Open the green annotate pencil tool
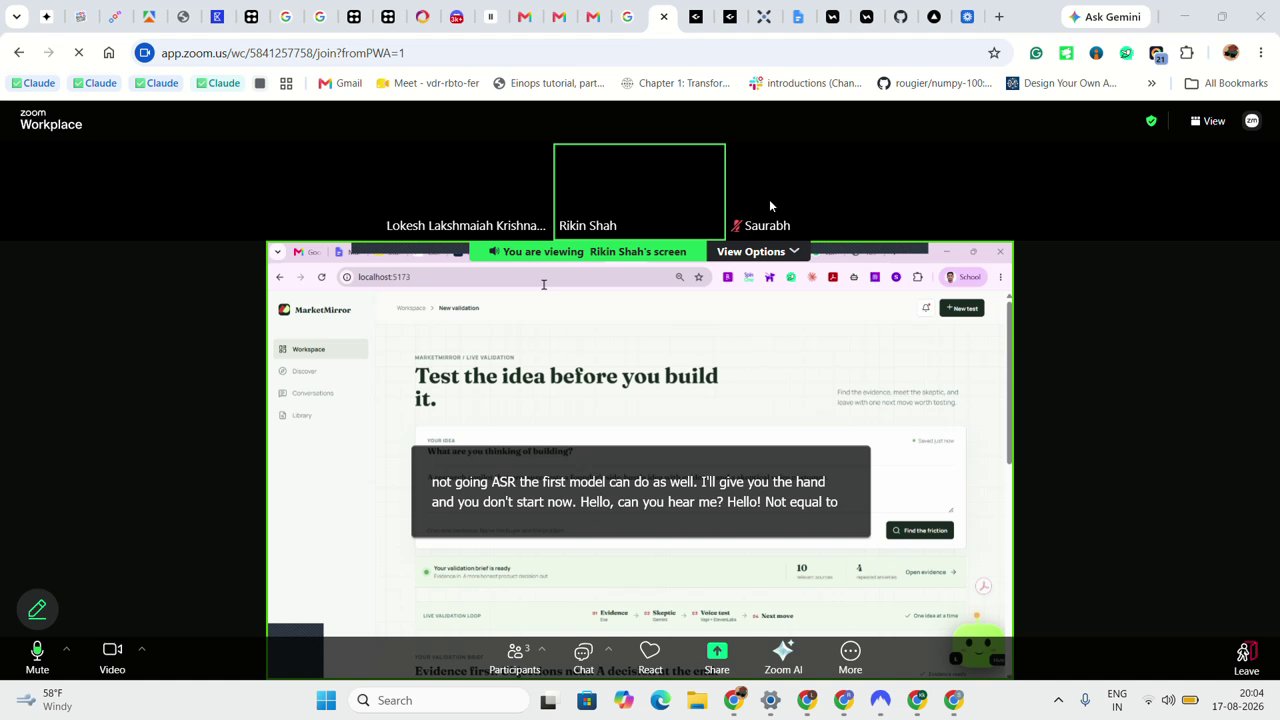 tap(37, 609)
